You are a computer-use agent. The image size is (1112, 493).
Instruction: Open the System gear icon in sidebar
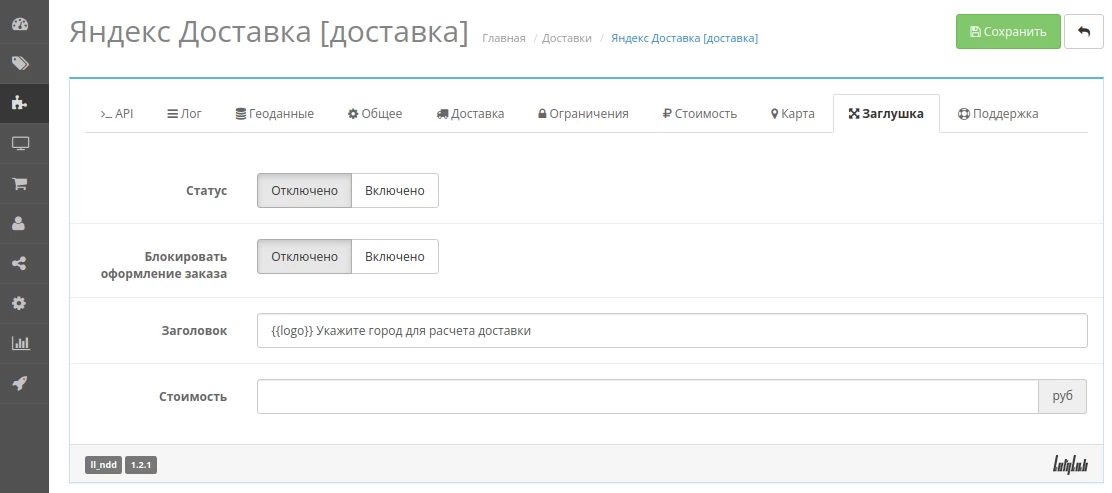(20, 304)
